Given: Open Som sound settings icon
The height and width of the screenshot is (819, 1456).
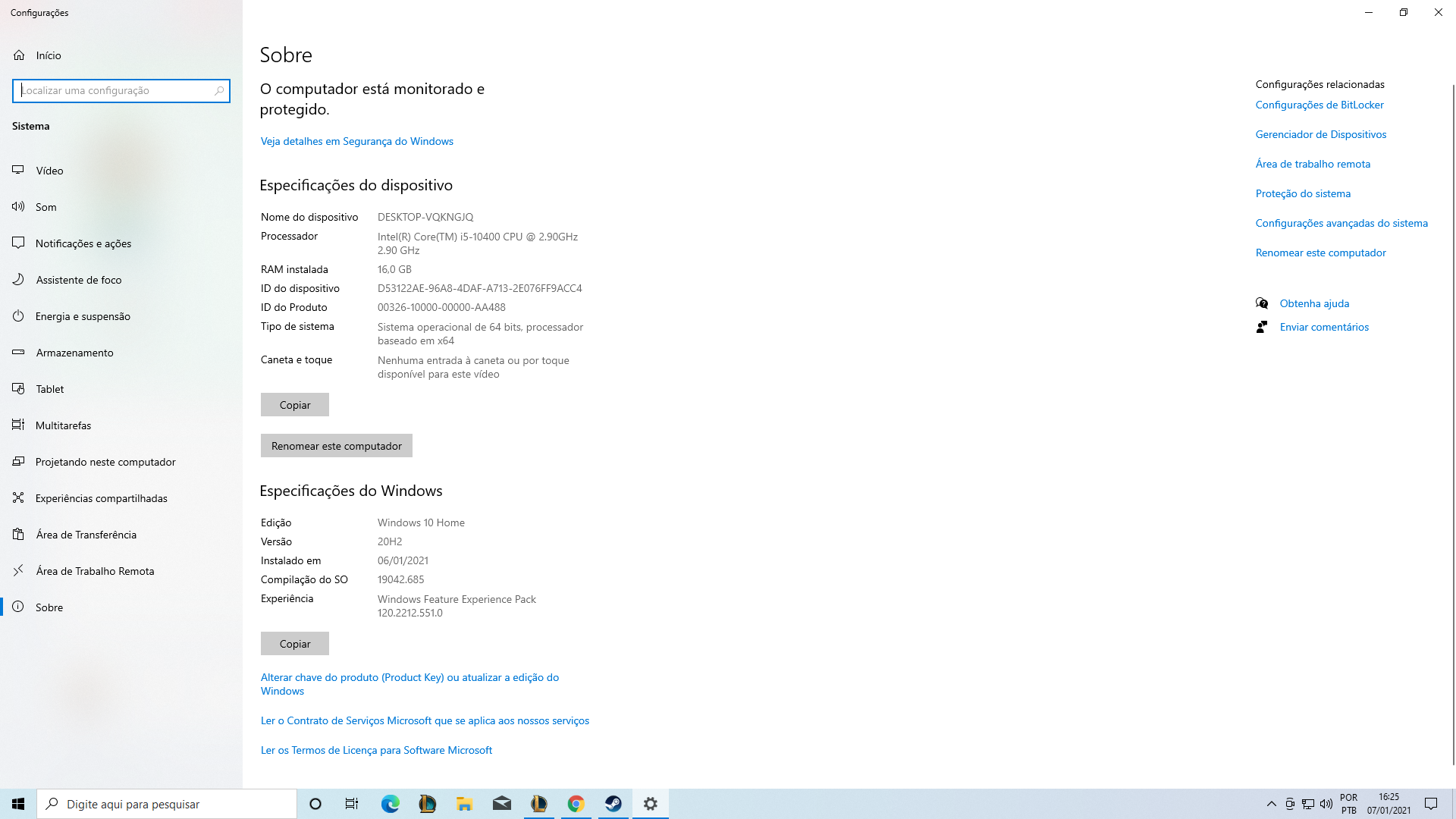Looking at the screenshot, I should point(18,206).
